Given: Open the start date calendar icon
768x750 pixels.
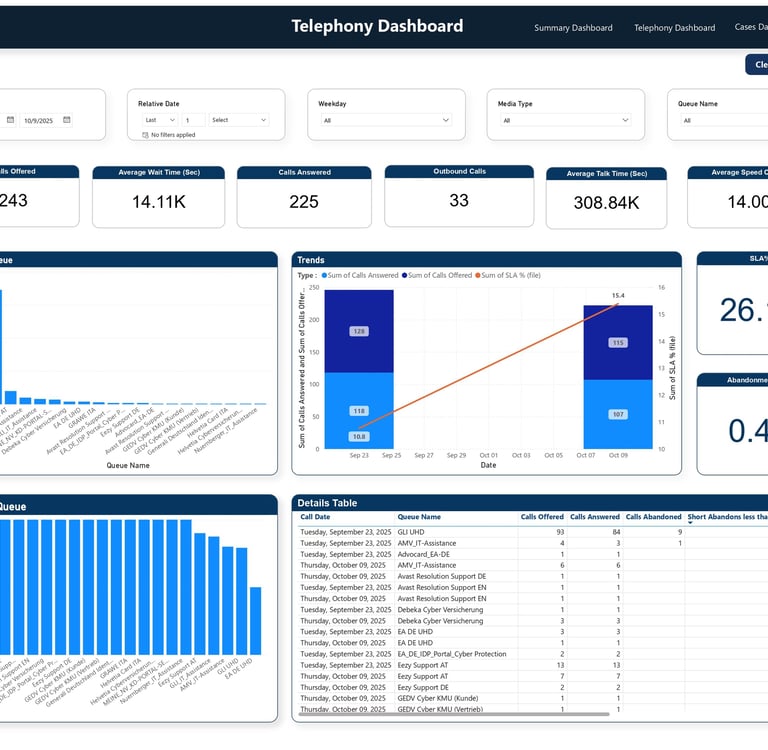Looking at the screenshot, I should (x=10, y=120).
